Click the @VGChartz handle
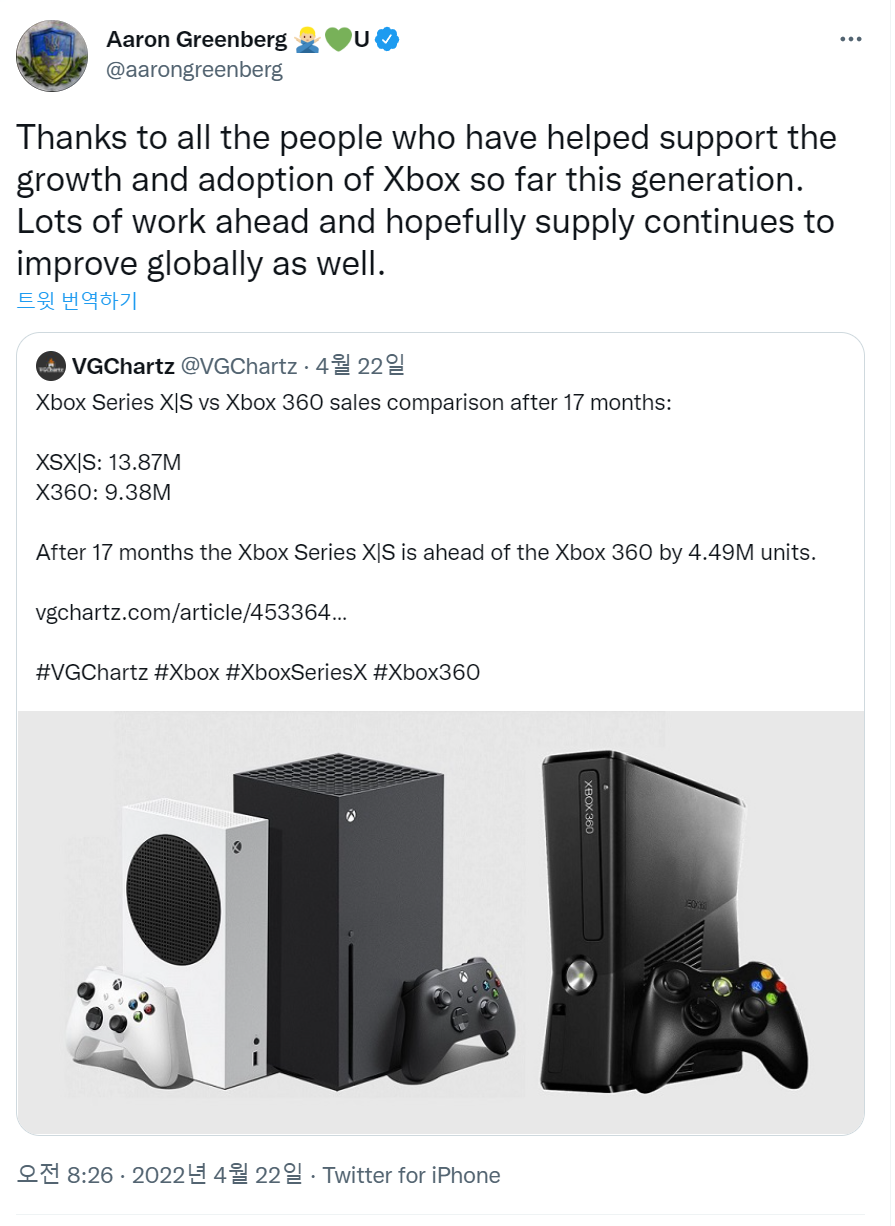Viewport: 895px width, 1226px height. tap(240, 366)
